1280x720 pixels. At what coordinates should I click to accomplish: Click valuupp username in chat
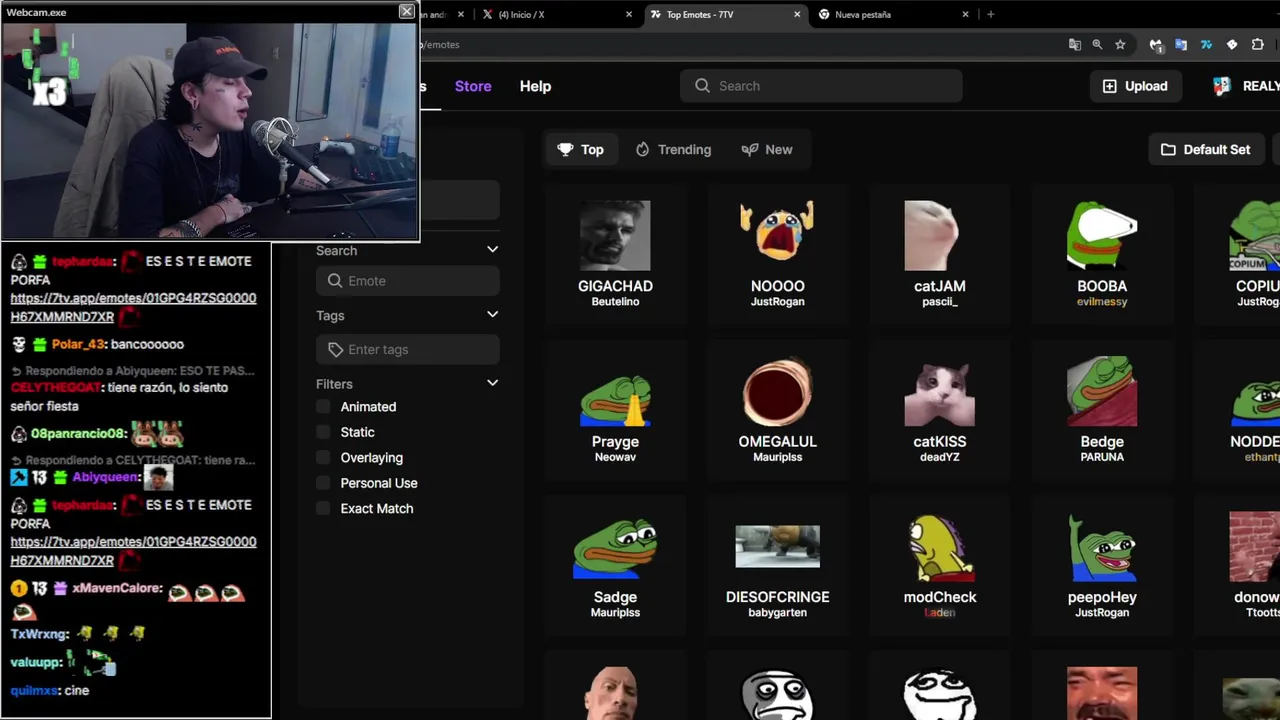coord(35,662)
